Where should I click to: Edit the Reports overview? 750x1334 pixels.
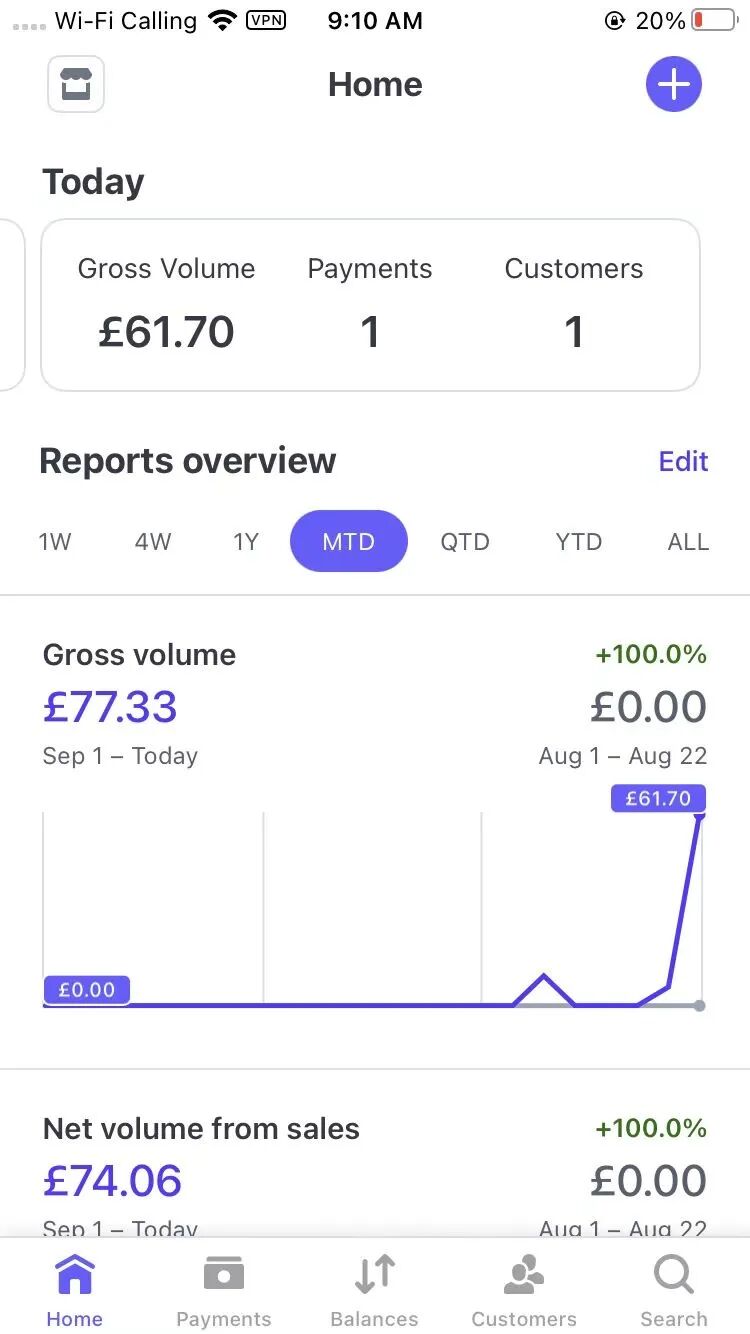click(684, 461)
